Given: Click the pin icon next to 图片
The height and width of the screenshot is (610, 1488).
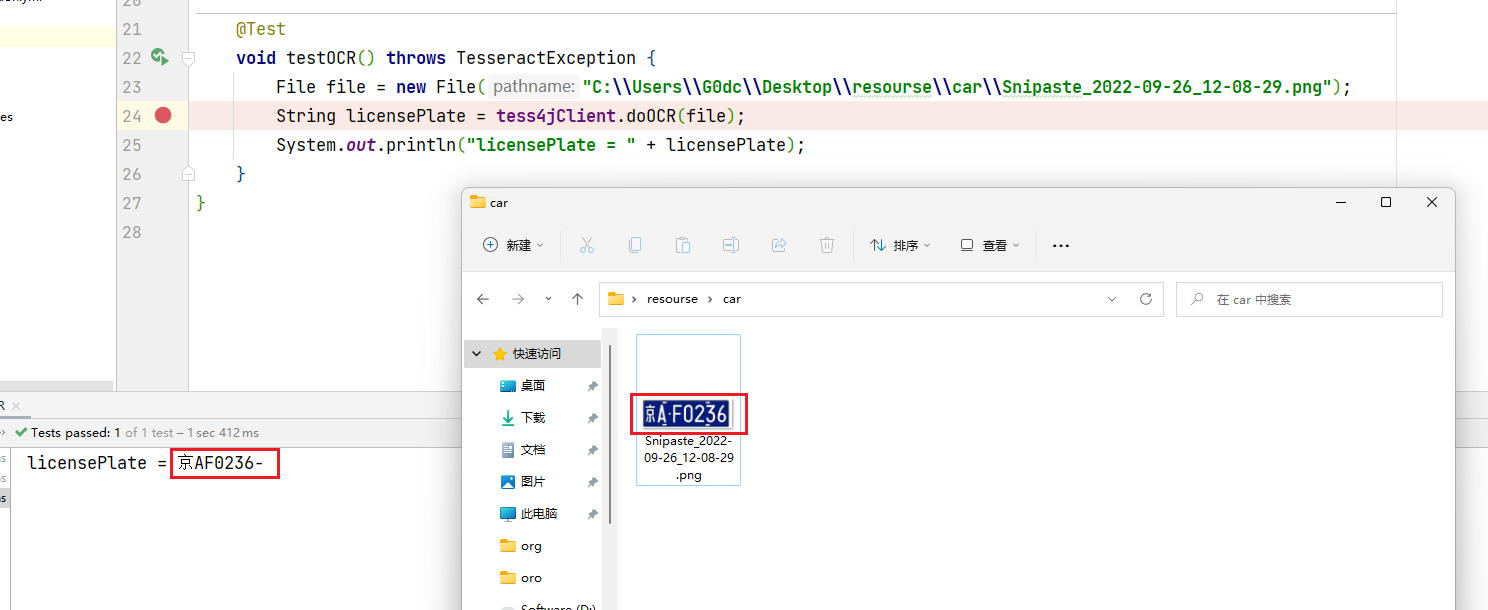Looking at the screenshot, I should [592, 482].
